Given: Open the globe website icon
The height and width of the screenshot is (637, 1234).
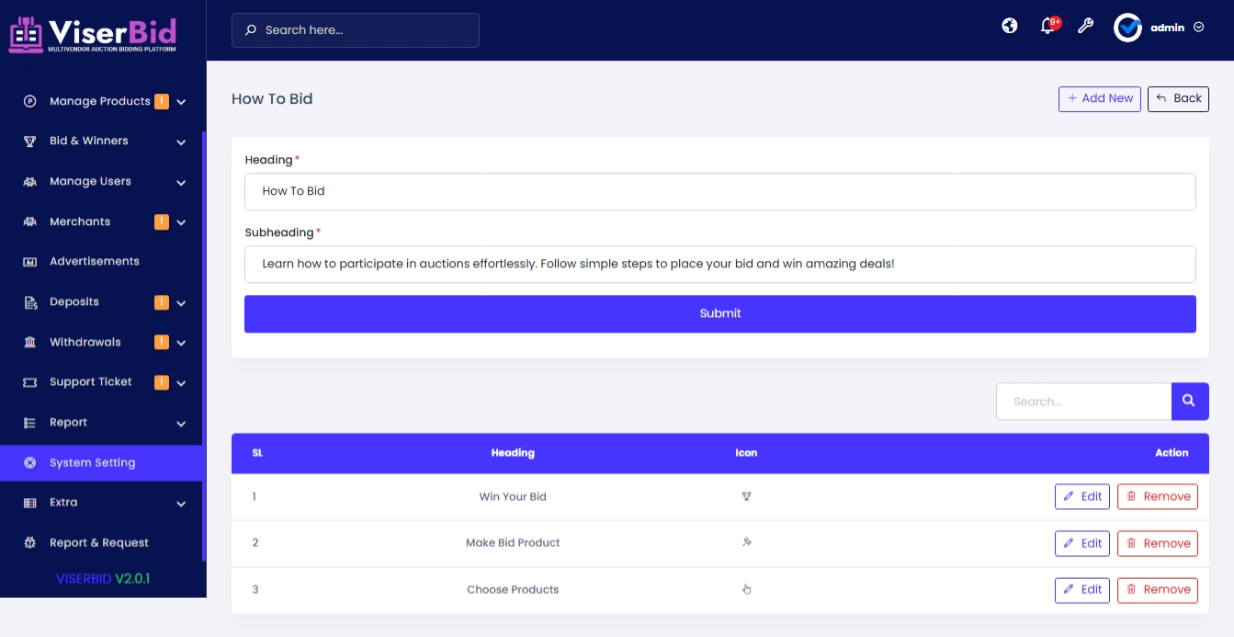Looking at the screenshot, I should coord(1010,26).
